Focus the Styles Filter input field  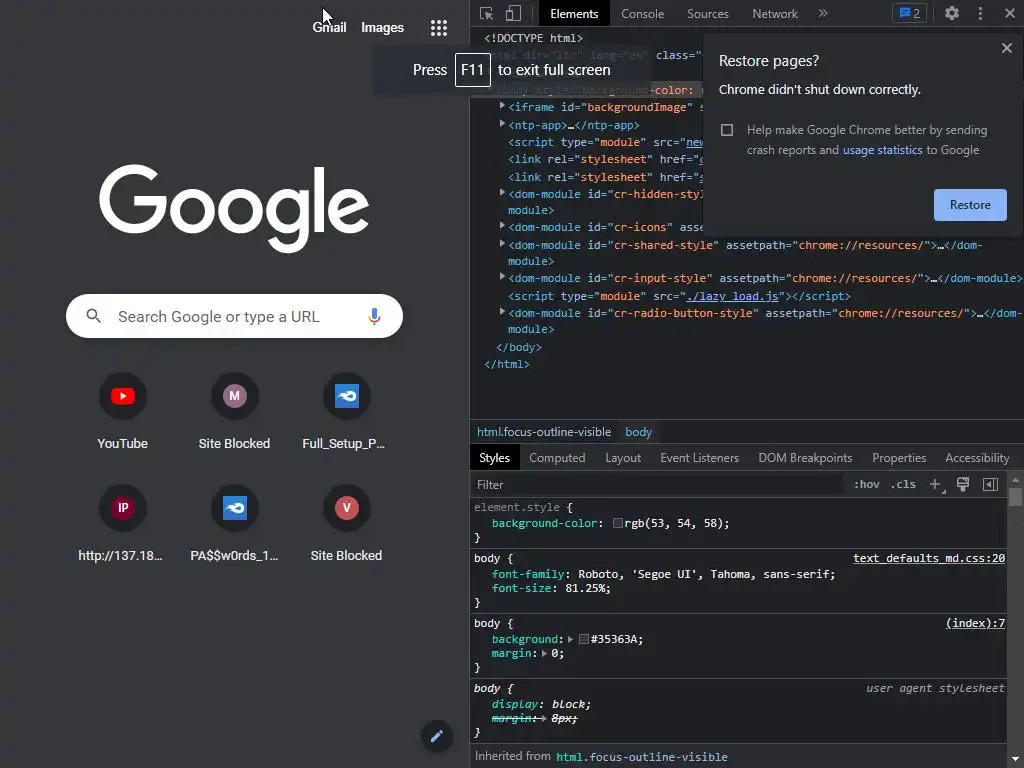(658, 485)
